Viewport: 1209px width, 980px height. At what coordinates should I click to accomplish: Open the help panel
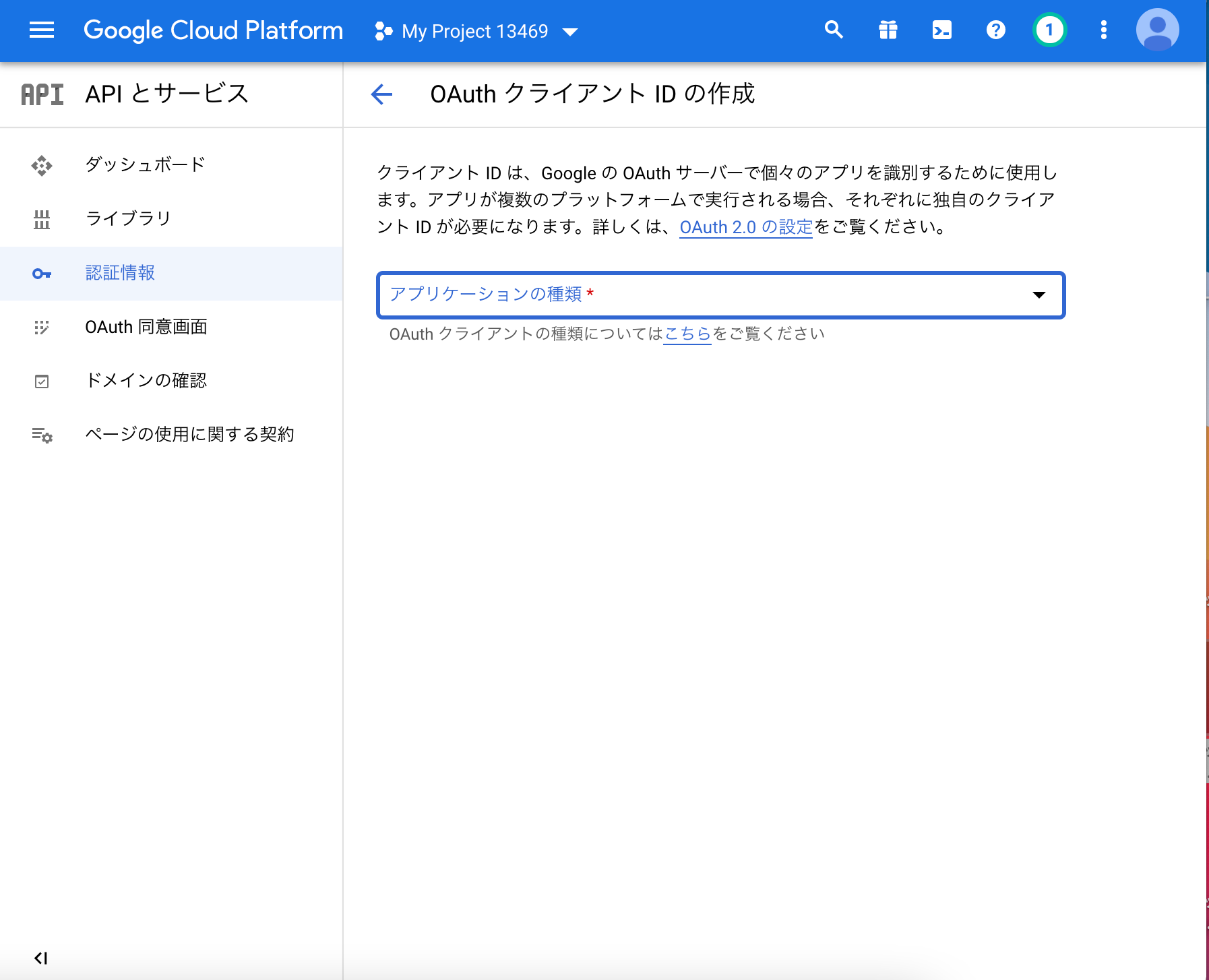[x=996, y=30]
